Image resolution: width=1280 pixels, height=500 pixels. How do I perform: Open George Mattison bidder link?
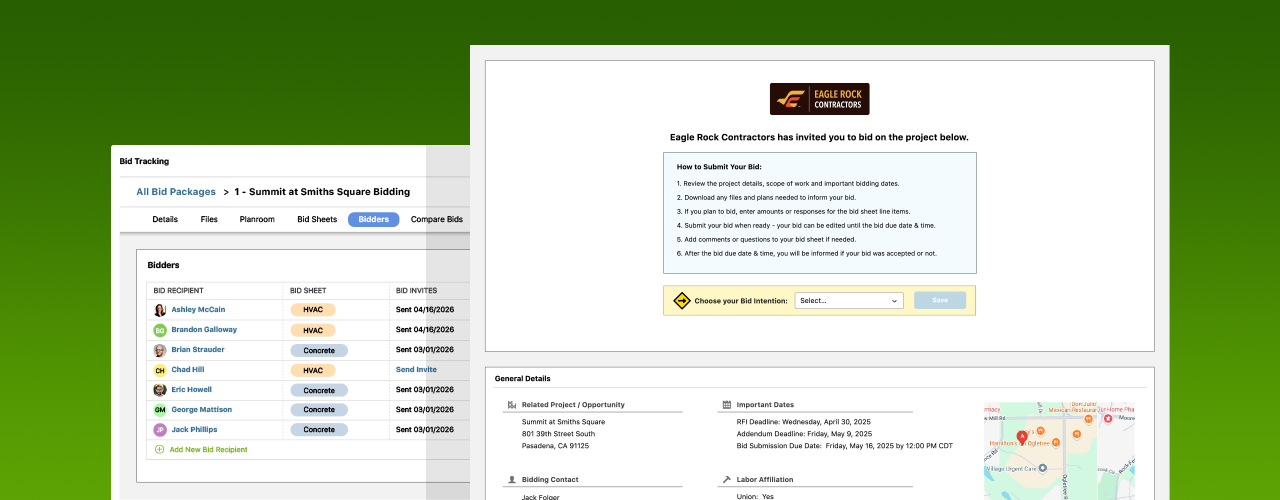coord(201,410)
